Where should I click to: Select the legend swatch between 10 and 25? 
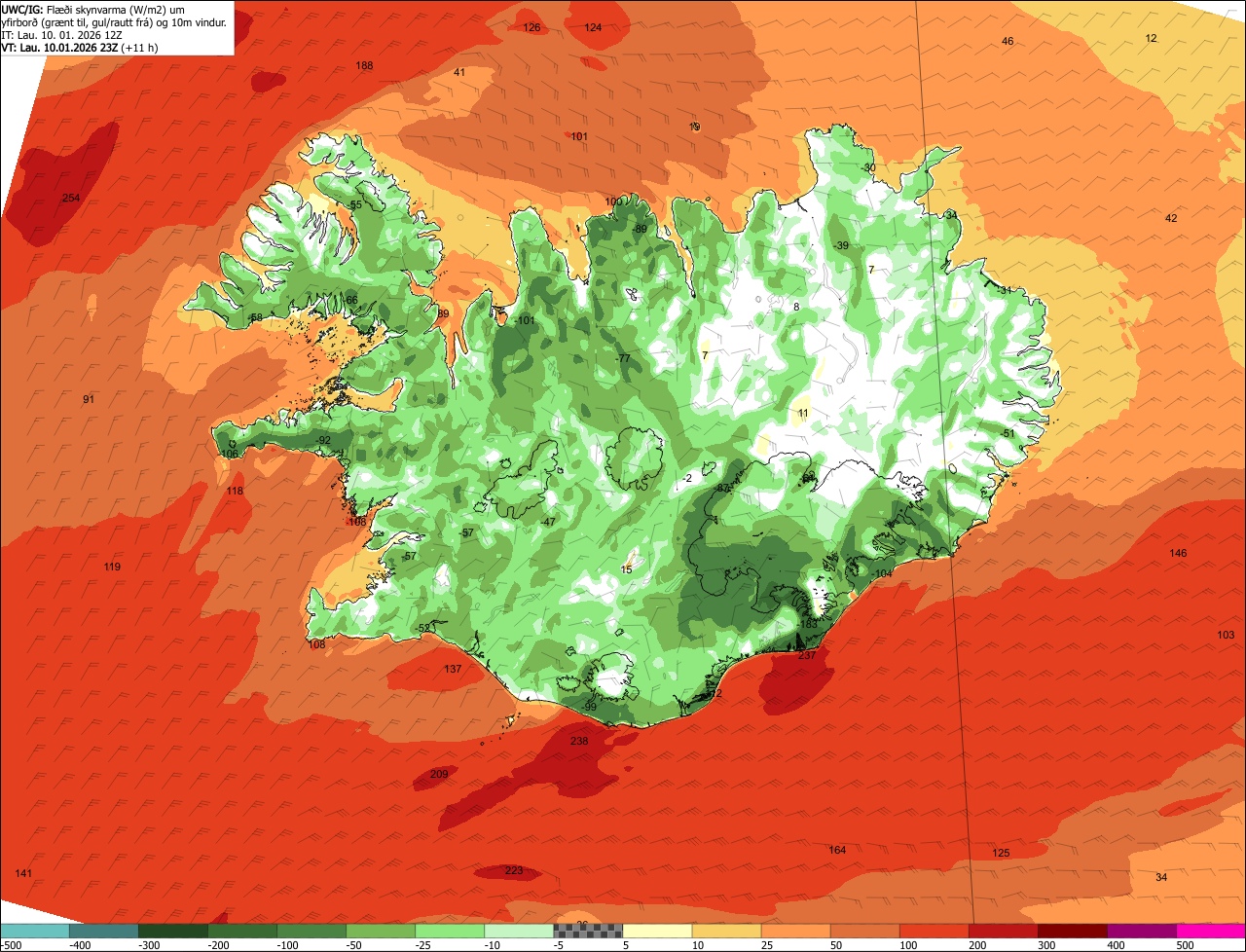click(x=725, y=932)
